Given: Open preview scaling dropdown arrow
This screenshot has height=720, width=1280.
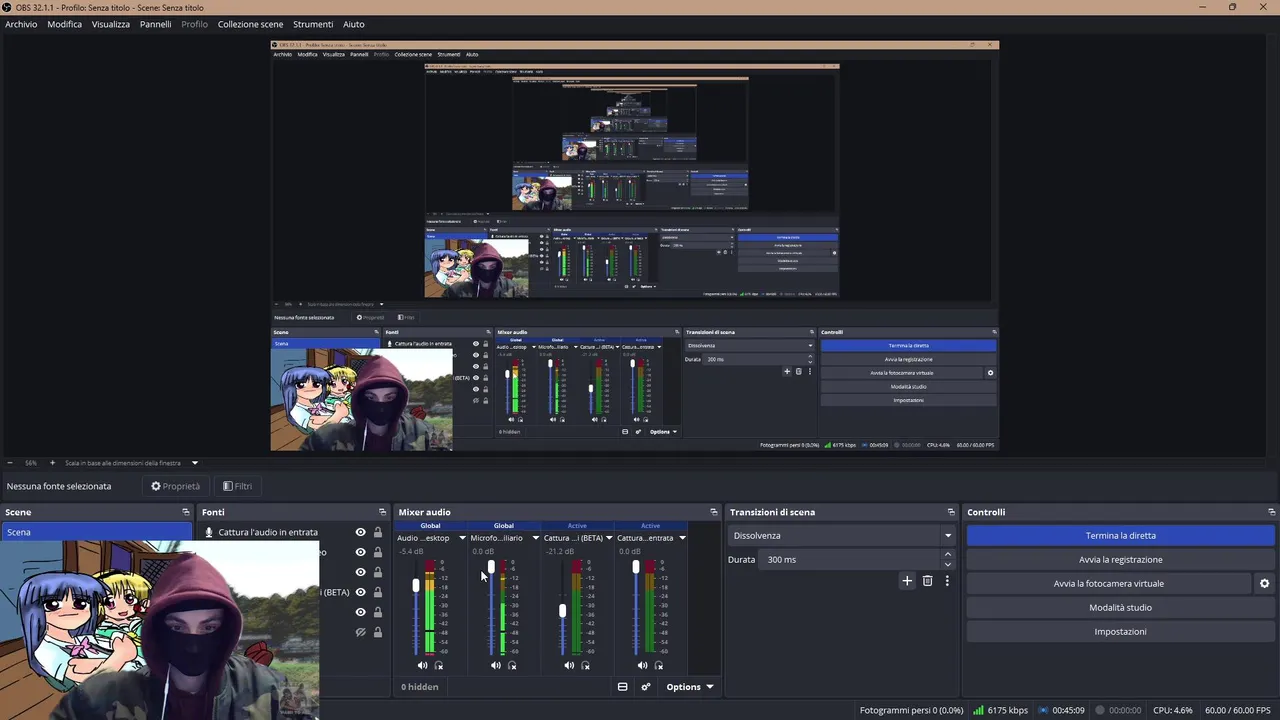Looking at the screenshot, I should [x=195, y=463].
